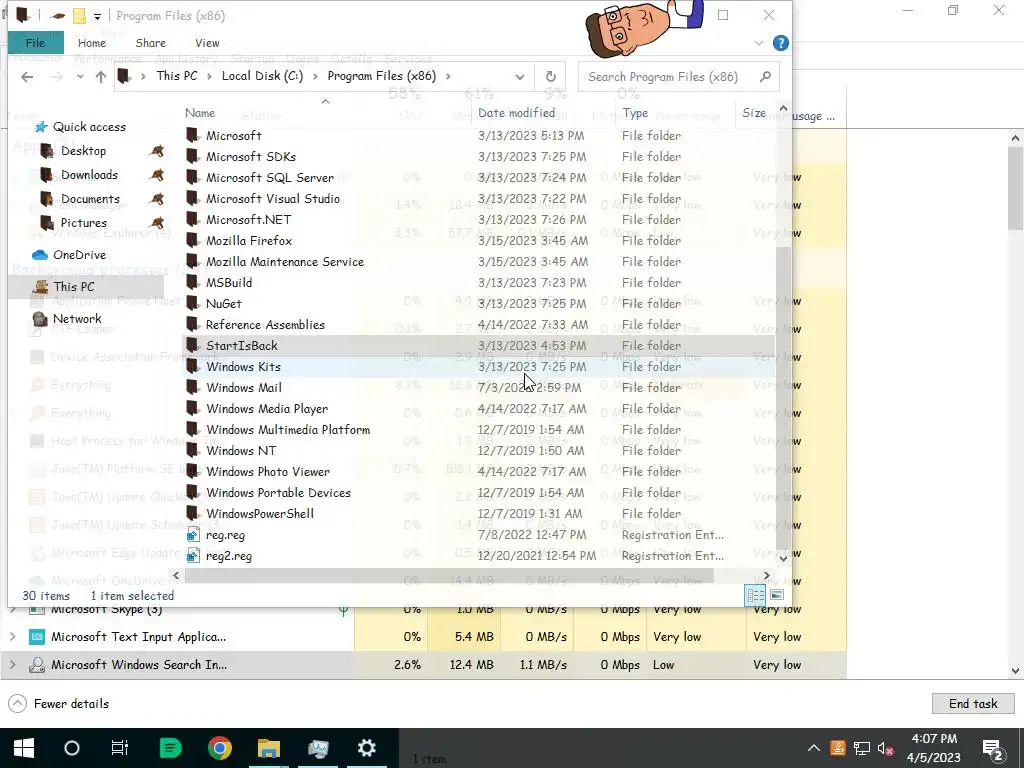Image resolution: width=1024 pixels, height=768 pixels.
Task: Click This PC in the address bar
Action: (x=177, y=76)
